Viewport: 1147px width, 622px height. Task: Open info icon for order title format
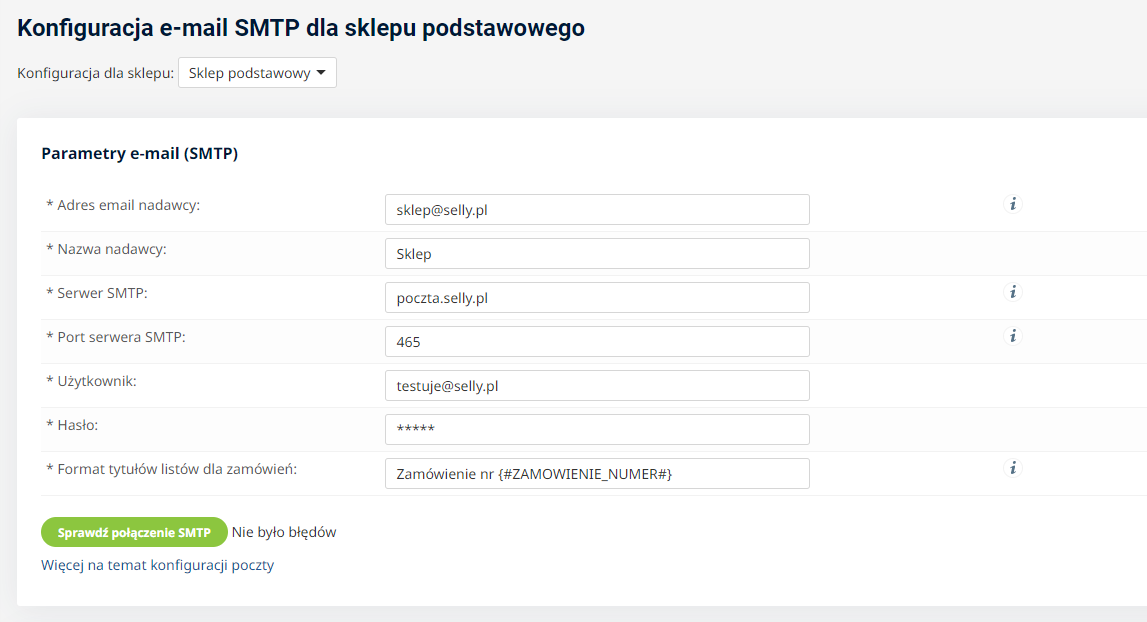pos(1012,468)
